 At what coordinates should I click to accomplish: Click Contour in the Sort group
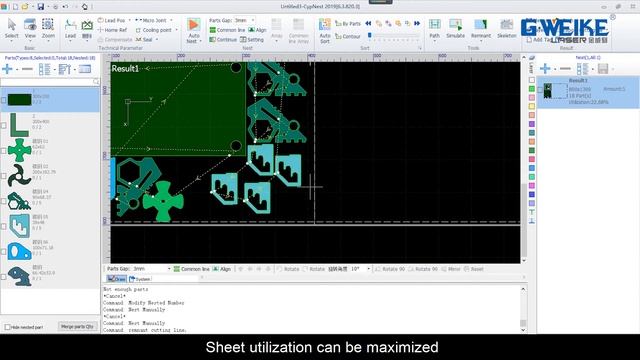tap(348, 36)
